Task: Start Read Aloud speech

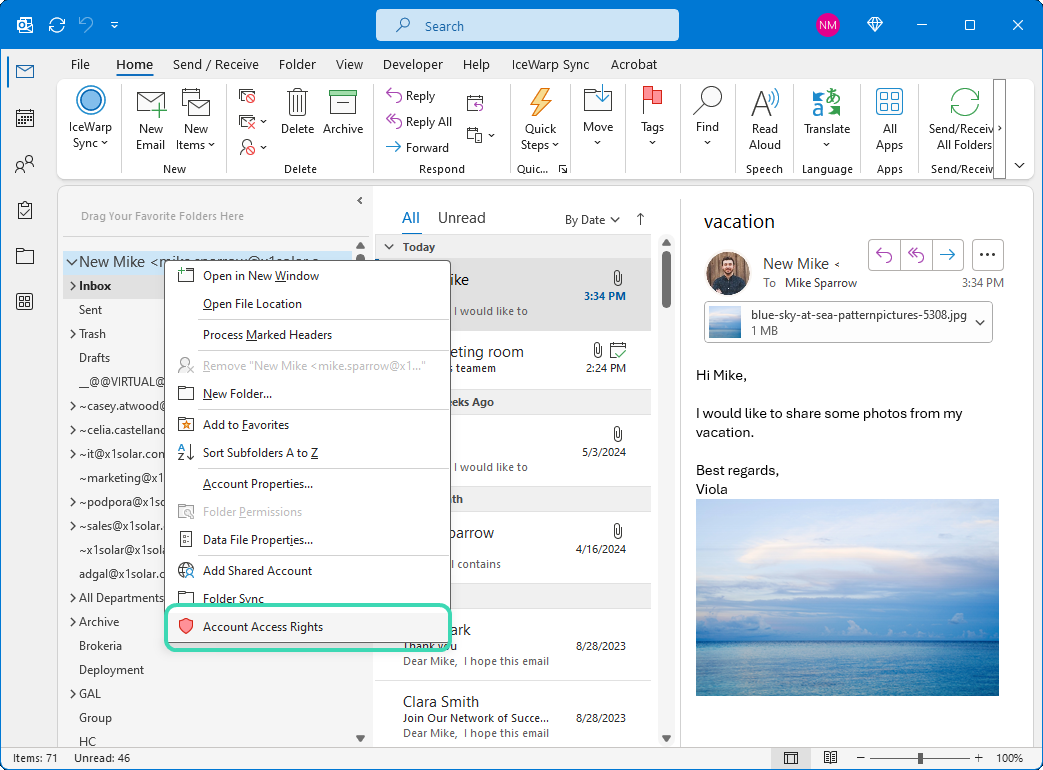Action: pyautogui.click(x=765, y=120)
